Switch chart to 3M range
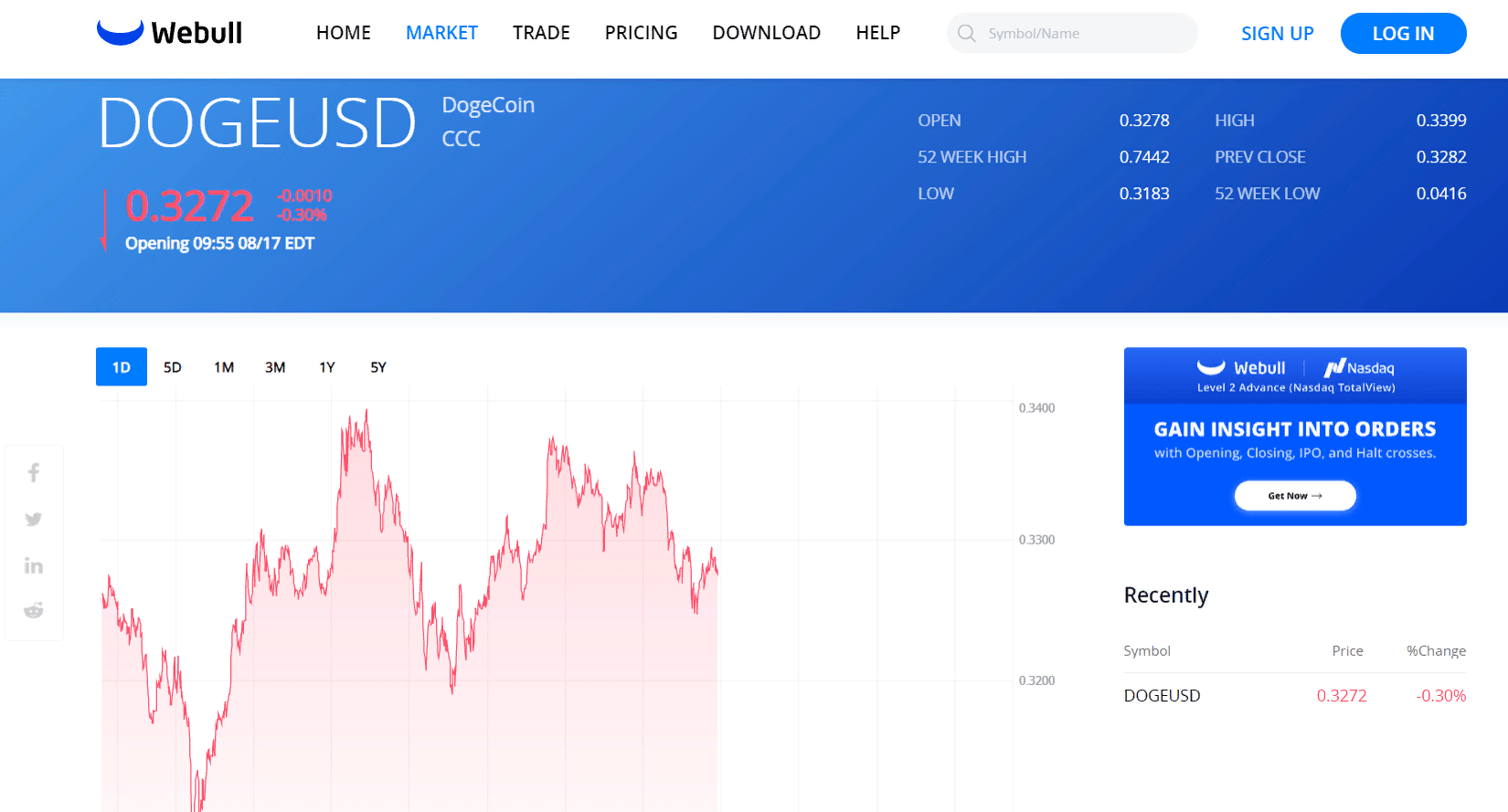This screenshot has height=812, width=1508. [275, 367]
